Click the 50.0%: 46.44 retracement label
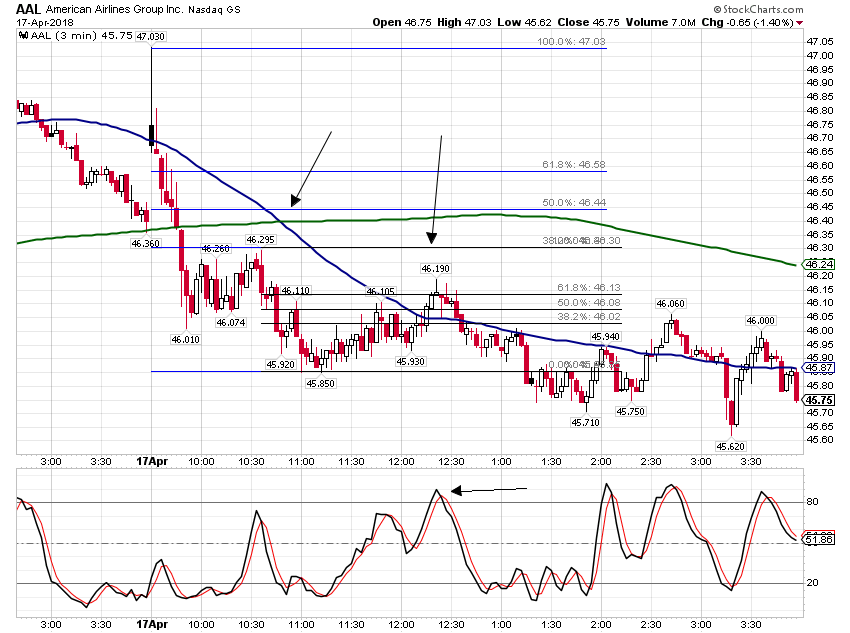850x633 pixels. [x=574, y=202]
